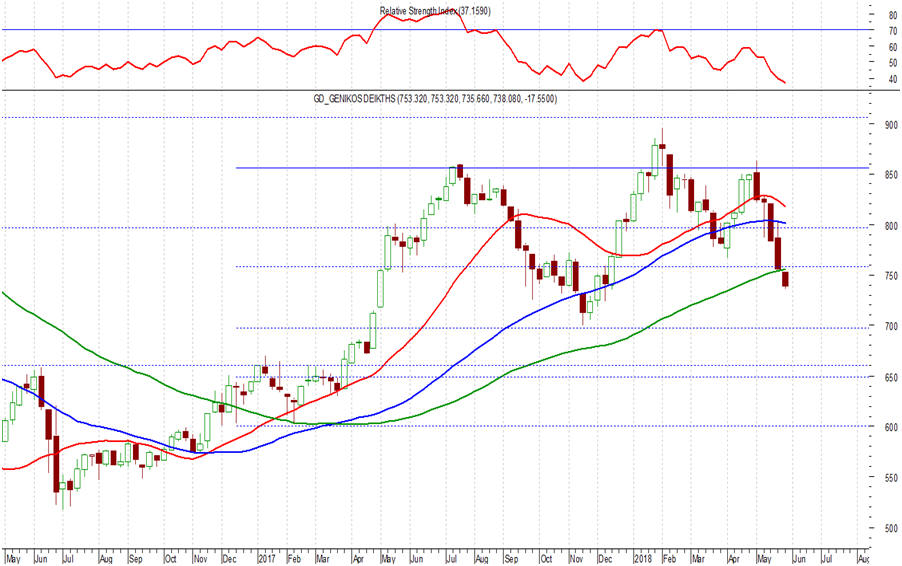Image resolution: width=902 pixels, height=566 pixels.
Task: Click the Dec label just before 2018
Action: (x=605, y=559)
